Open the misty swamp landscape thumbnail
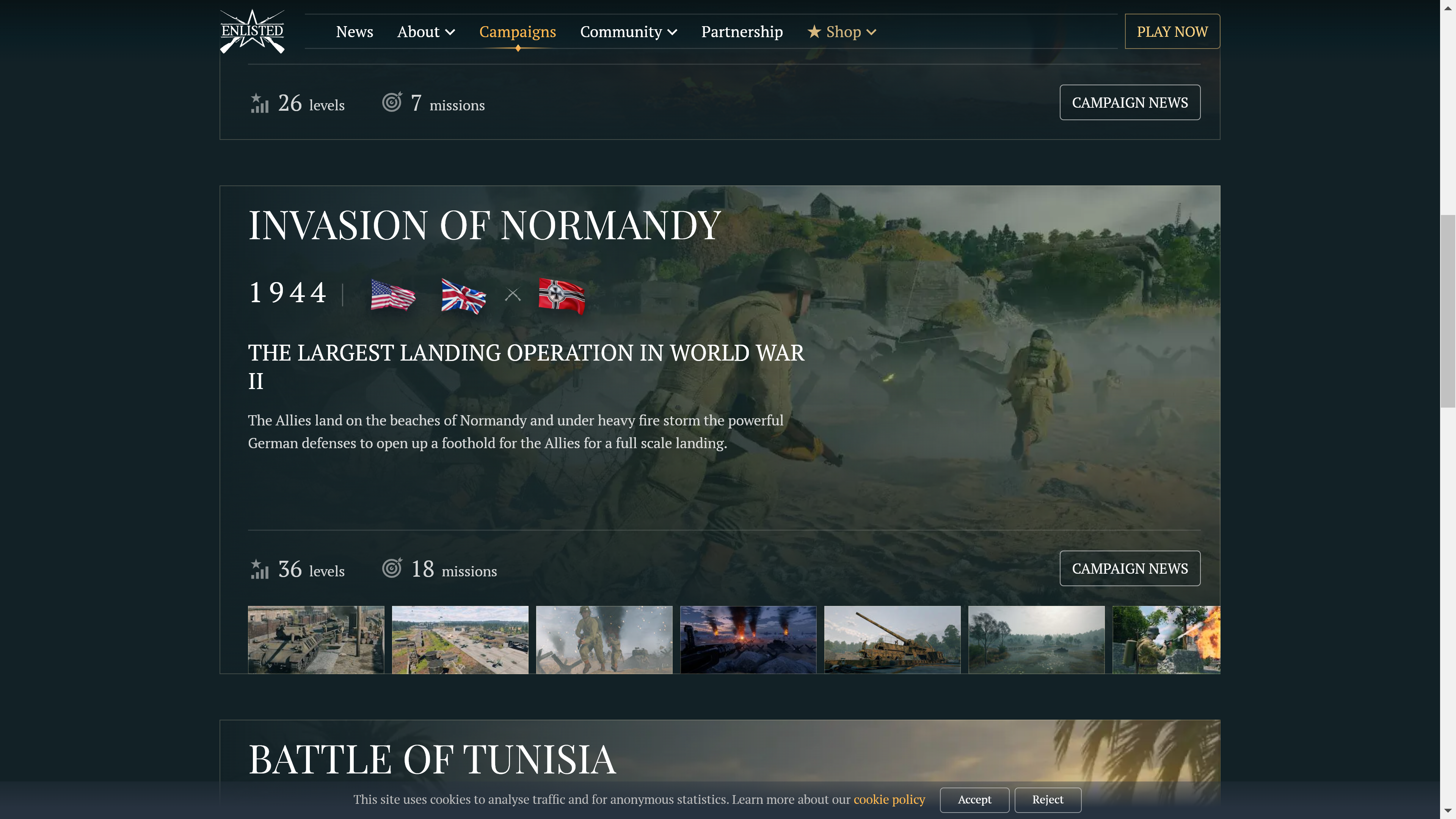Image resolution: width=1456 pixels, height=819 pixels. [x=1036, y=639]
